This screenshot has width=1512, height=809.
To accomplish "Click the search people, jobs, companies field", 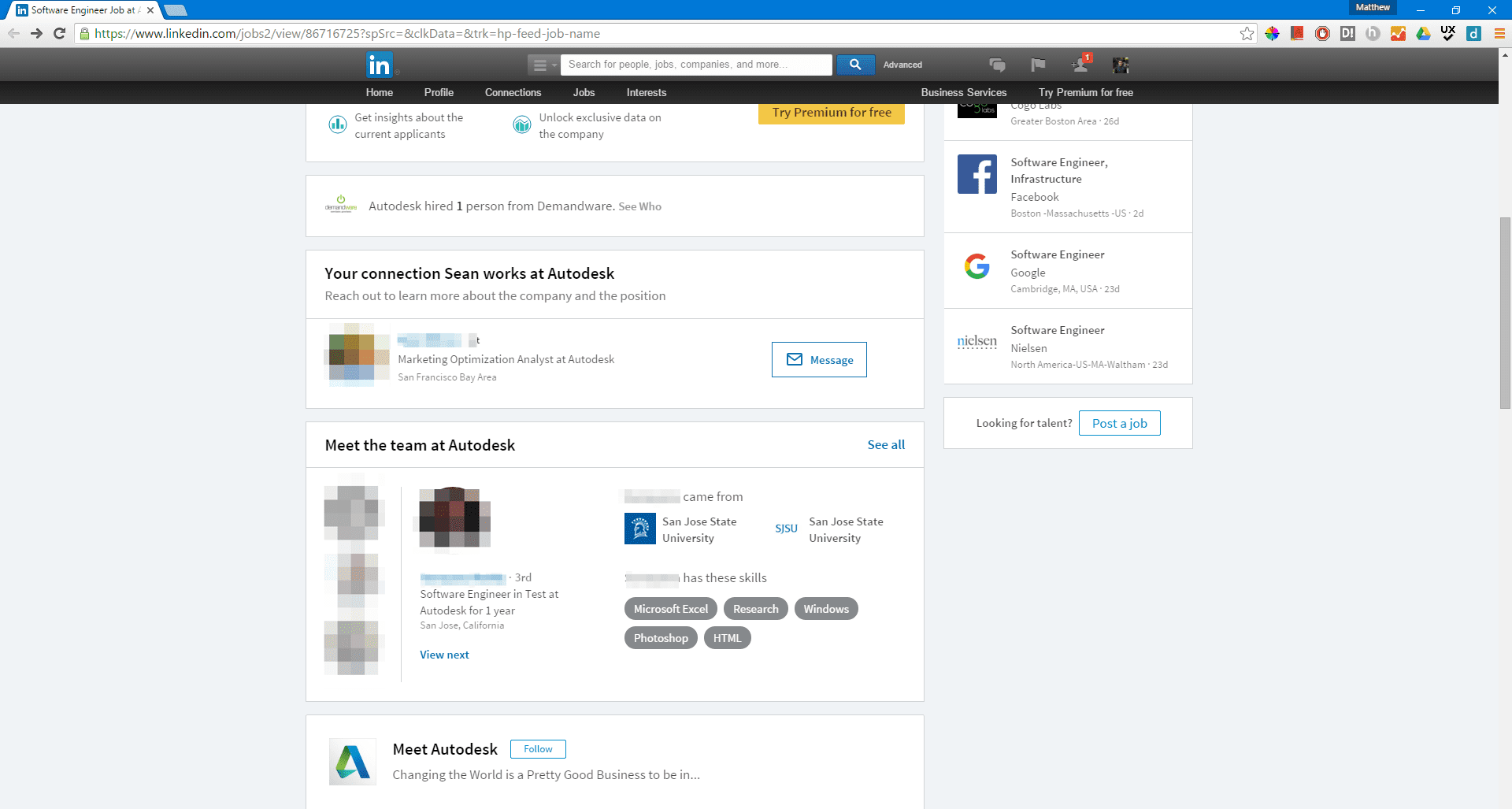I will [x=696, y=65].
